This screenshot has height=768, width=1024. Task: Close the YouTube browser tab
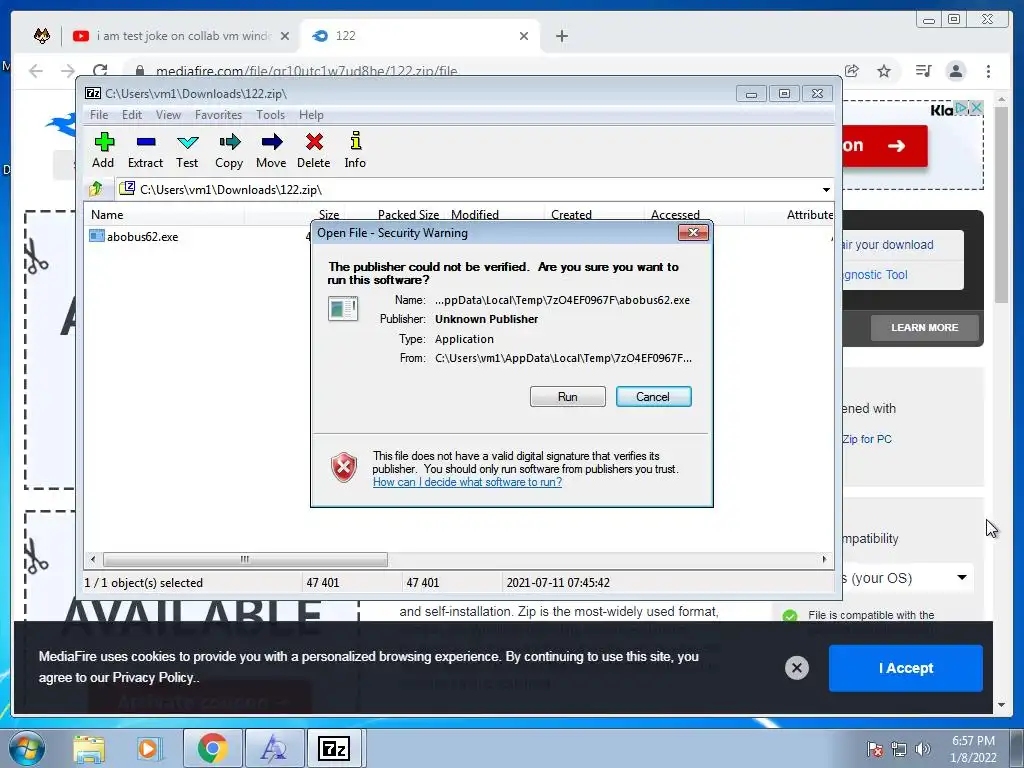click(285, 36)
